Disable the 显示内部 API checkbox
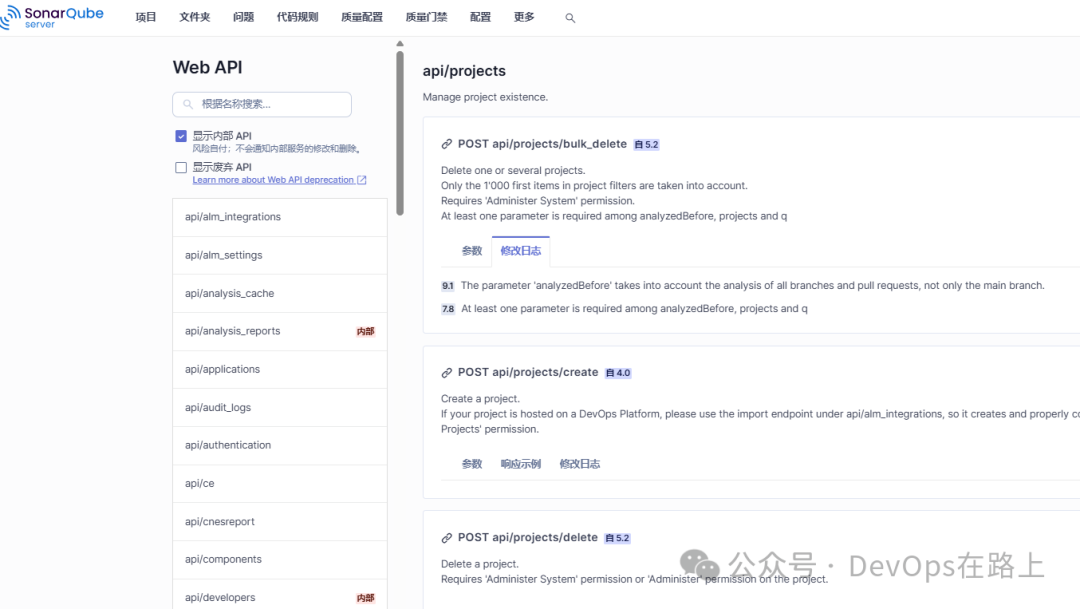This screenshot has width=1080, height=609. (x=181, y=135)
